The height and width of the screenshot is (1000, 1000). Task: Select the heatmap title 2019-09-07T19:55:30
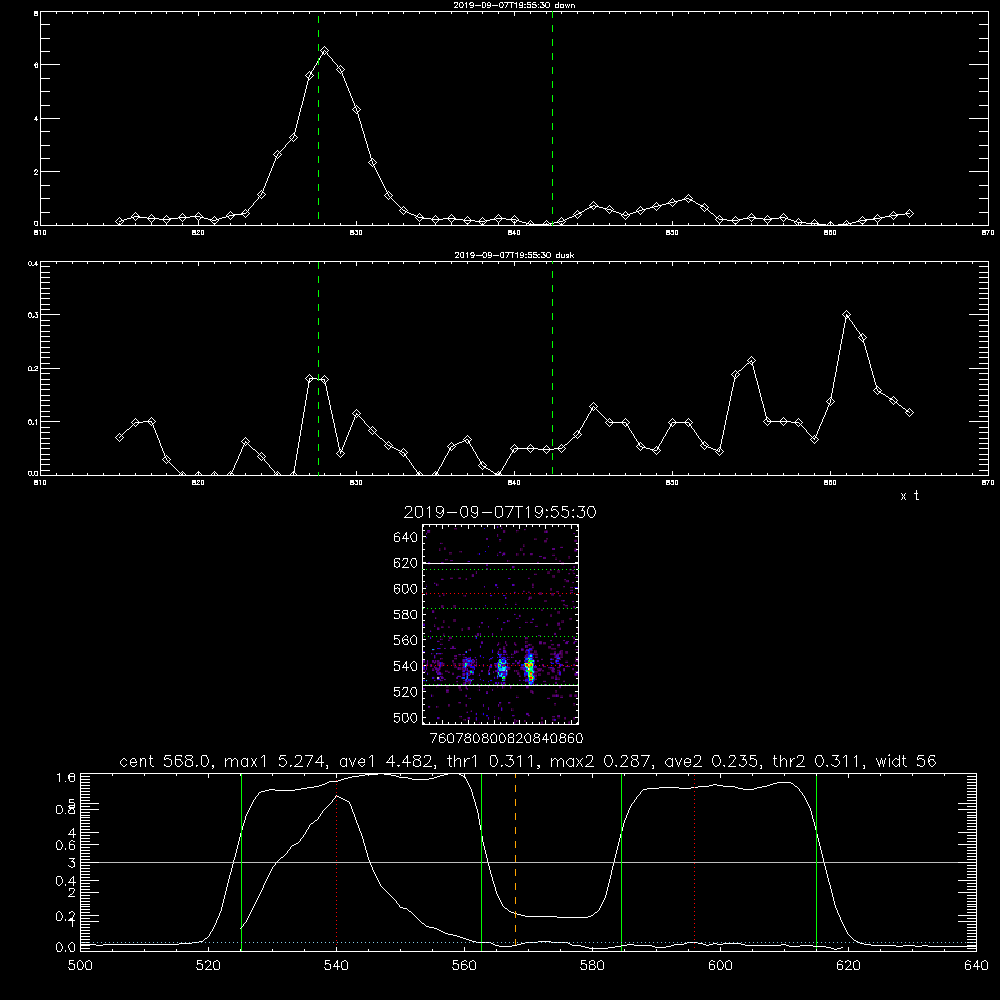pos(500,512)
